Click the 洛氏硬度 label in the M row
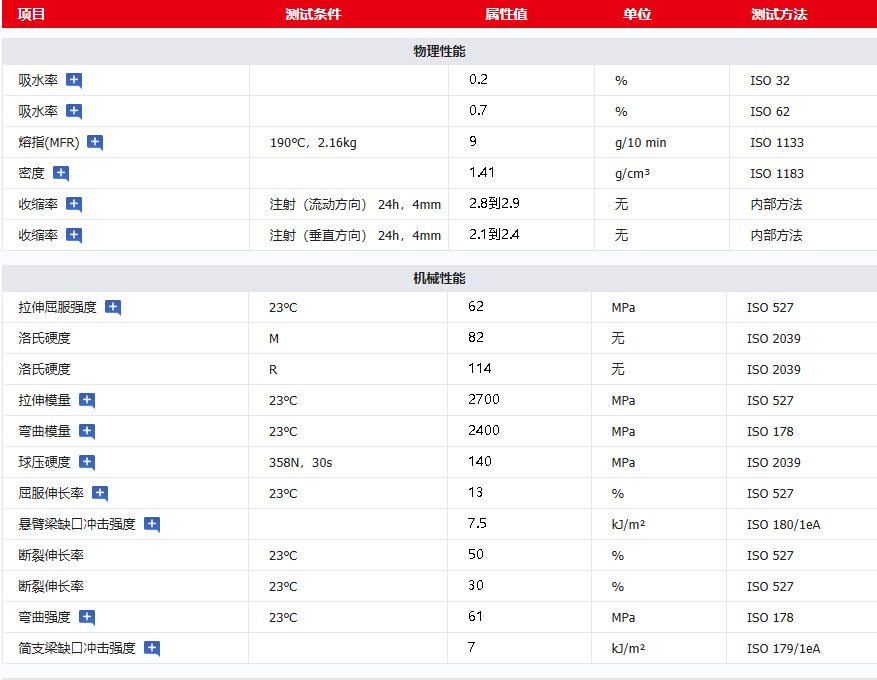 click(44, 338)
